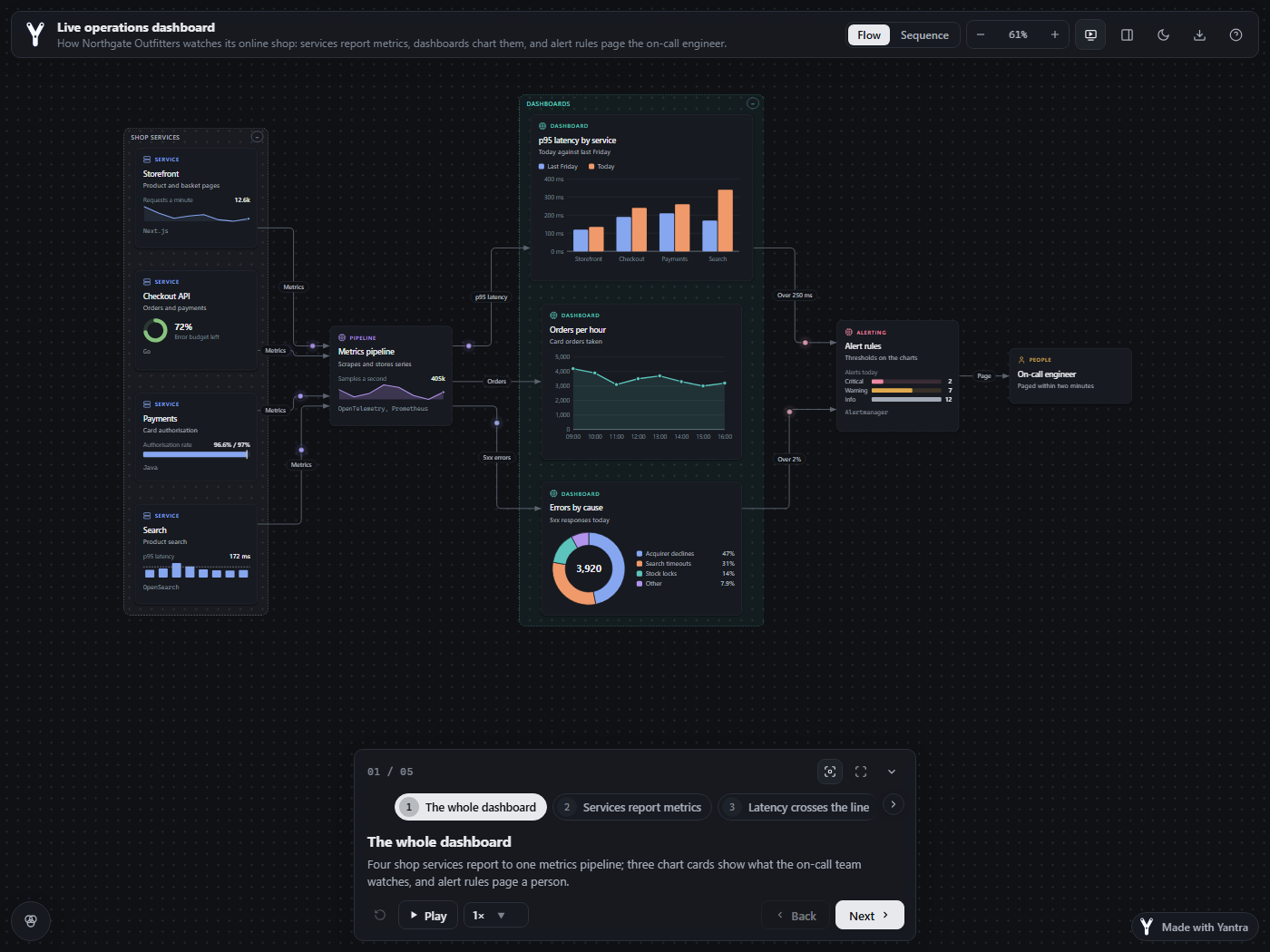Click the Today legend swatch

click(x=591, y=167)
